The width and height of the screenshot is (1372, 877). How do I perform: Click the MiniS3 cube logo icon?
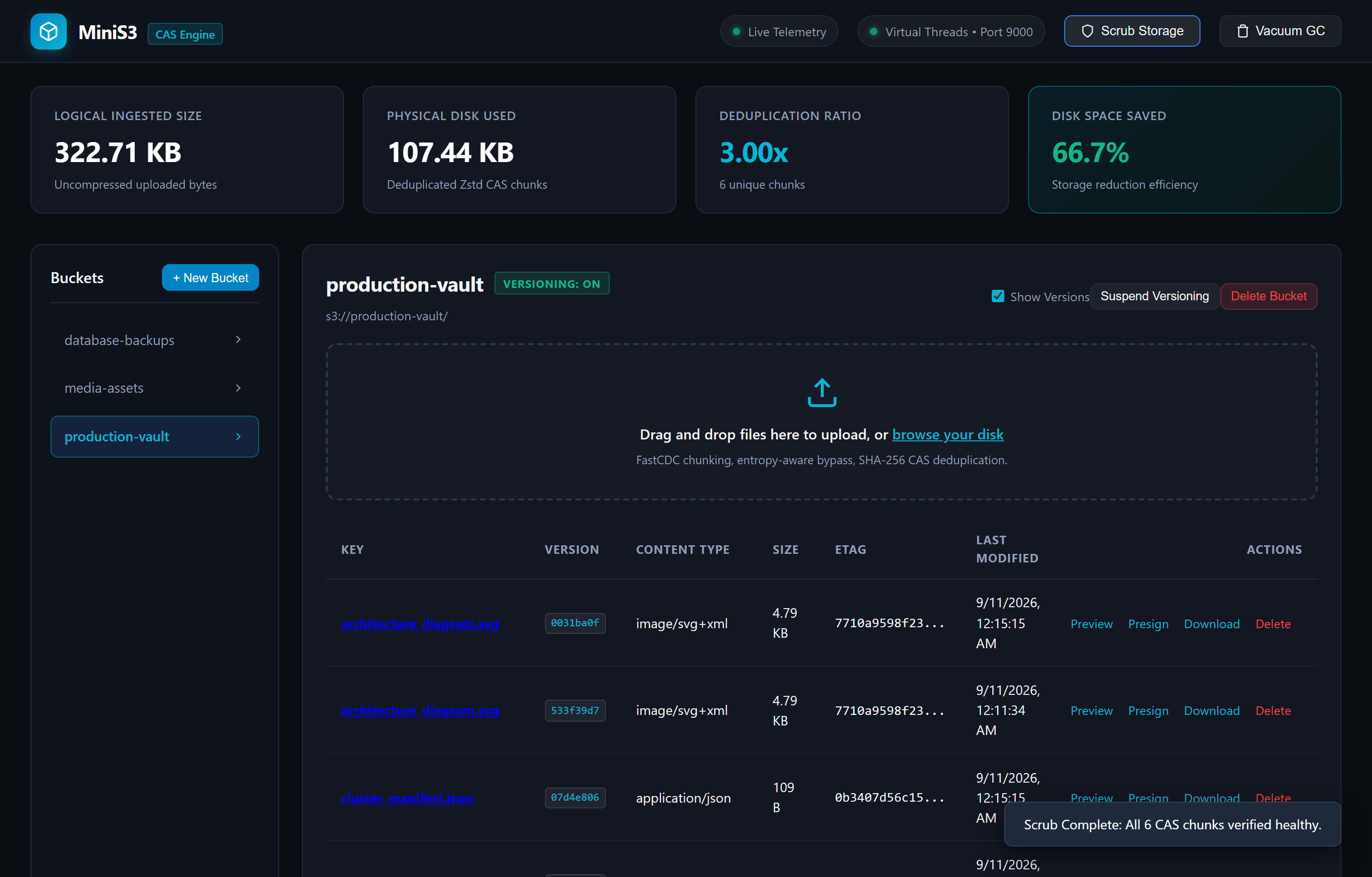coord(49,31)
